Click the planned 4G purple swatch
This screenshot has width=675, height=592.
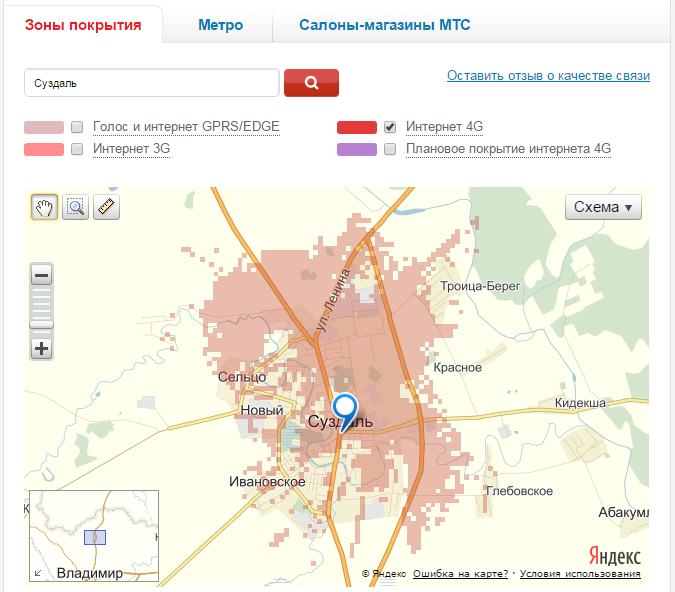357,149
